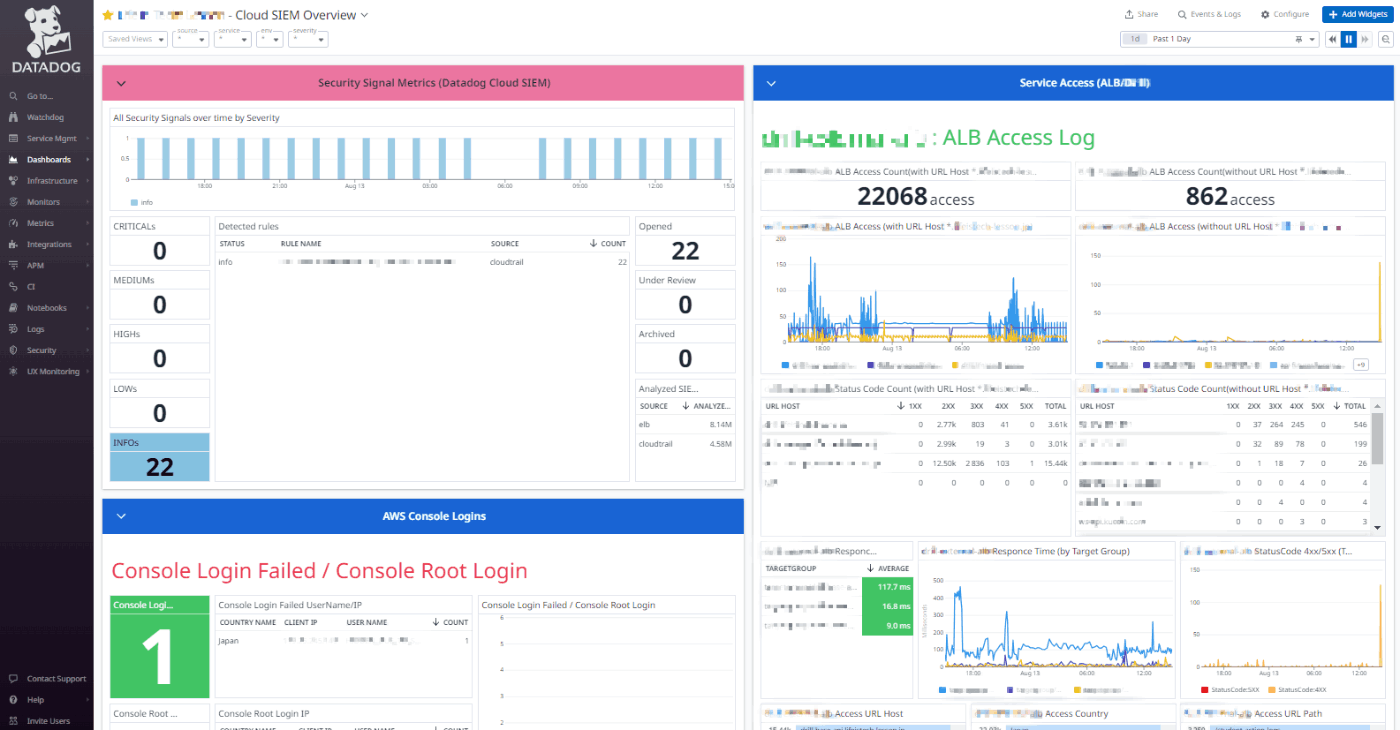This screenshot has width=1400, height=730.
Task: Open the dashboard title dropdown chevron
Action: point(364,15)
